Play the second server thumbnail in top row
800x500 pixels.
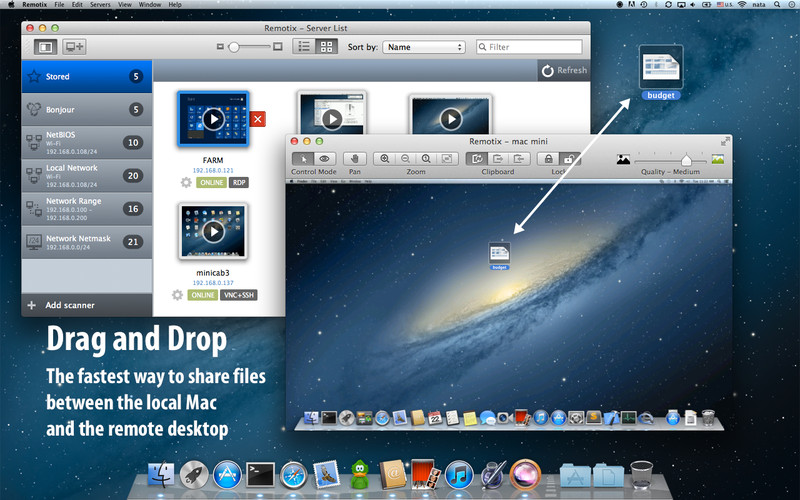pyautogui.click(x=332, y=119)
